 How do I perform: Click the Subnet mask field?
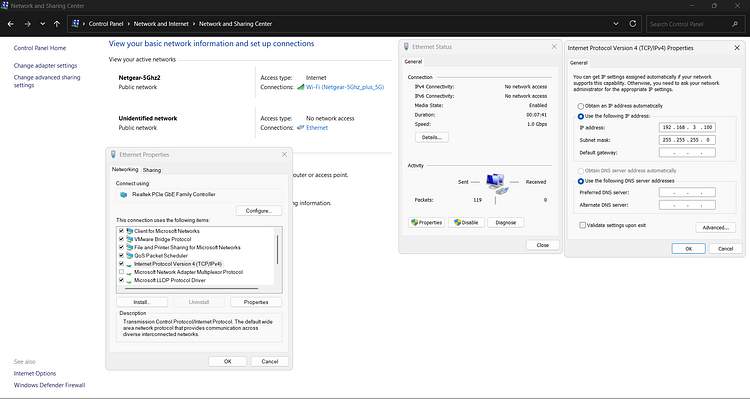[x=687, y=140]
